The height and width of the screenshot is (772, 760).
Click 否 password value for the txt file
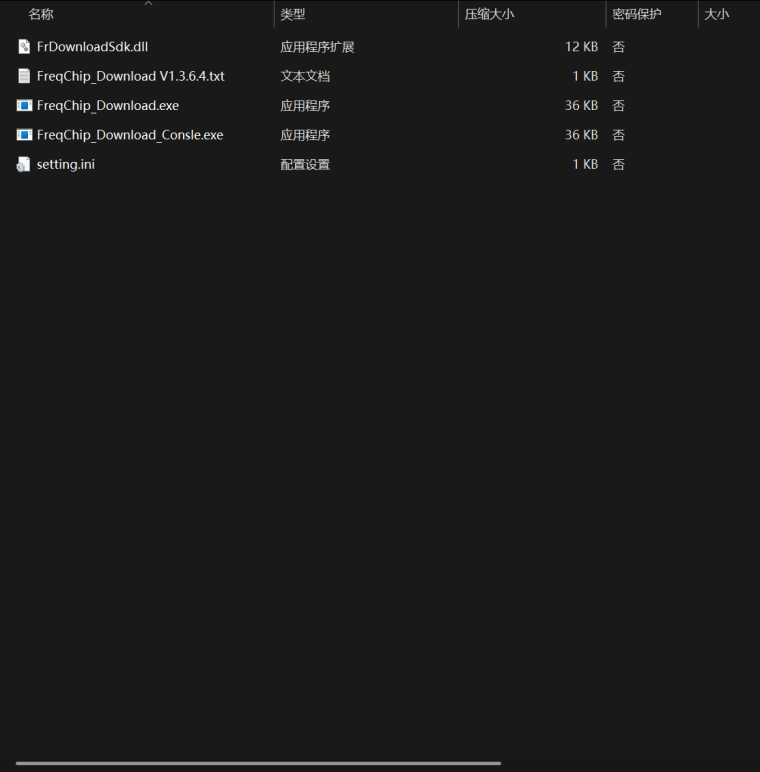pos(618,76)
